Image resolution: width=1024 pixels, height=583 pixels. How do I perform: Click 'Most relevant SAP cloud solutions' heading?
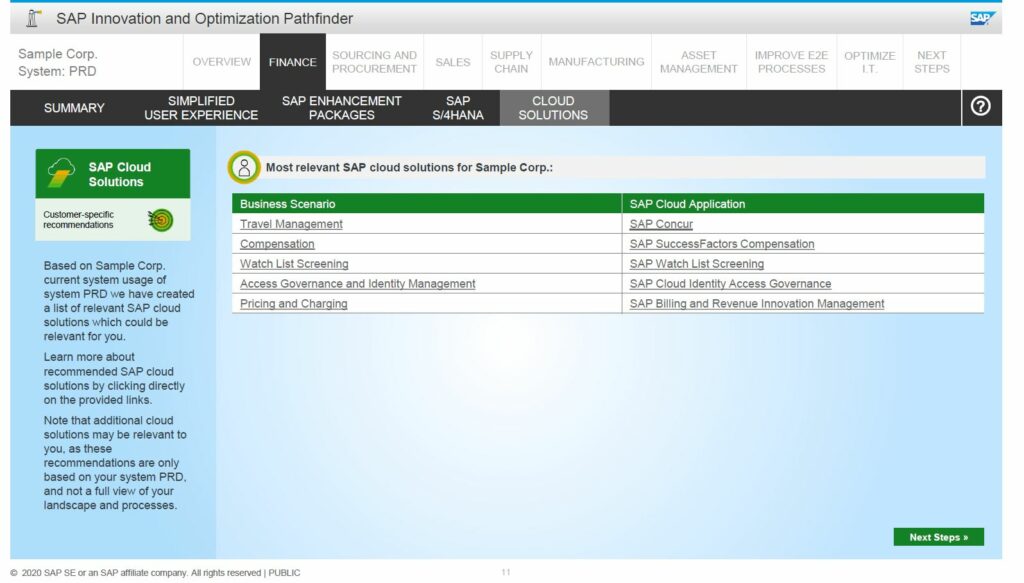409,167
